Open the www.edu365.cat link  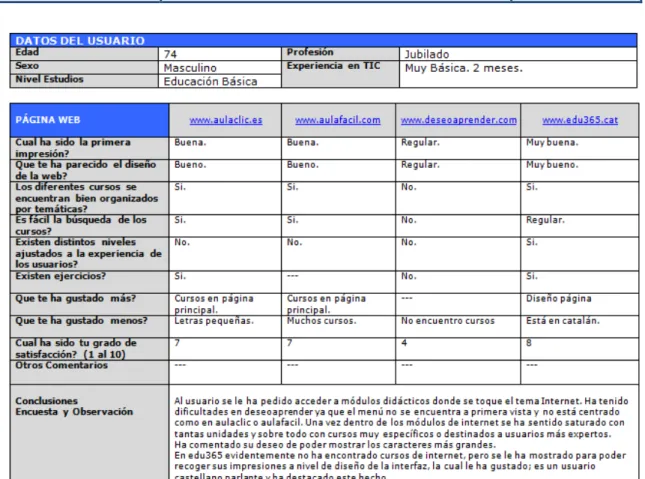coord(580,120)
